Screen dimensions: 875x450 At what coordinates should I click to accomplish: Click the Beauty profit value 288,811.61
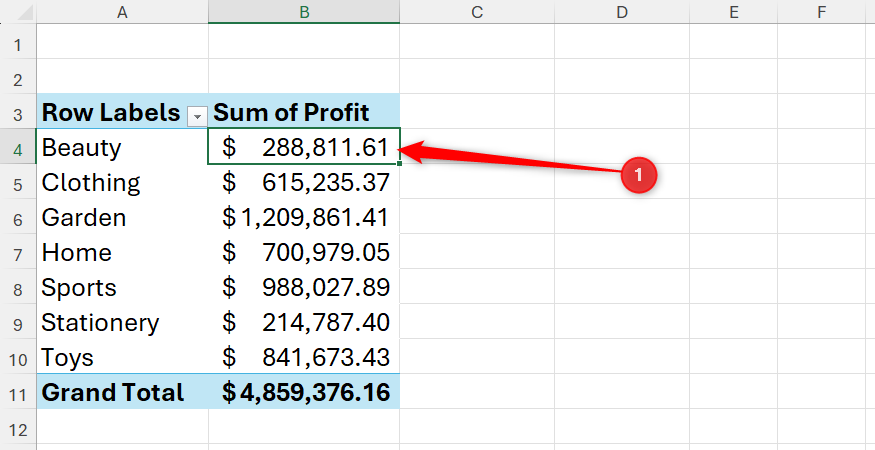304,146
